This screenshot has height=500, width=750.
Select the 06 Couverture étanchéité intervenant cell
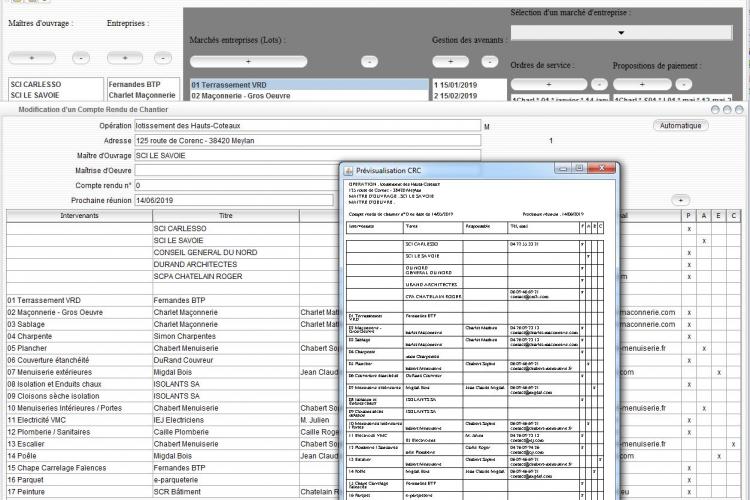(79, 360)
